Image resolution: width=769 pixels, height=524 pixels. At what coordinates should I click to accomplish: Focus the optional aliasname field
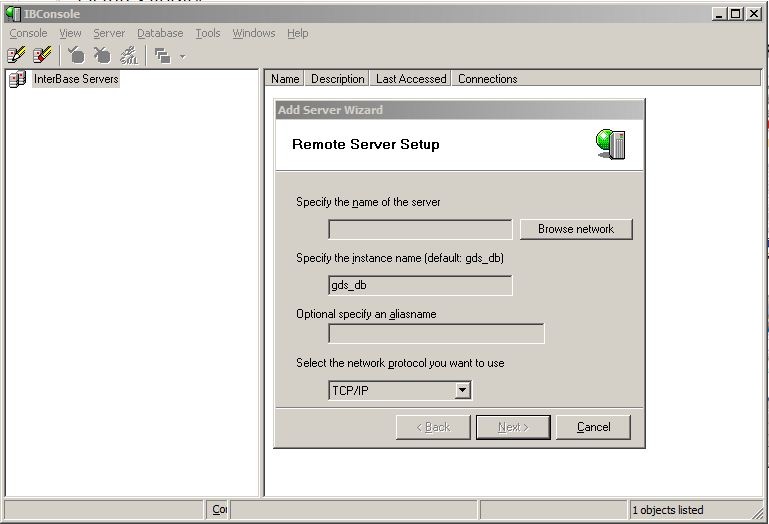coord(436,334)
